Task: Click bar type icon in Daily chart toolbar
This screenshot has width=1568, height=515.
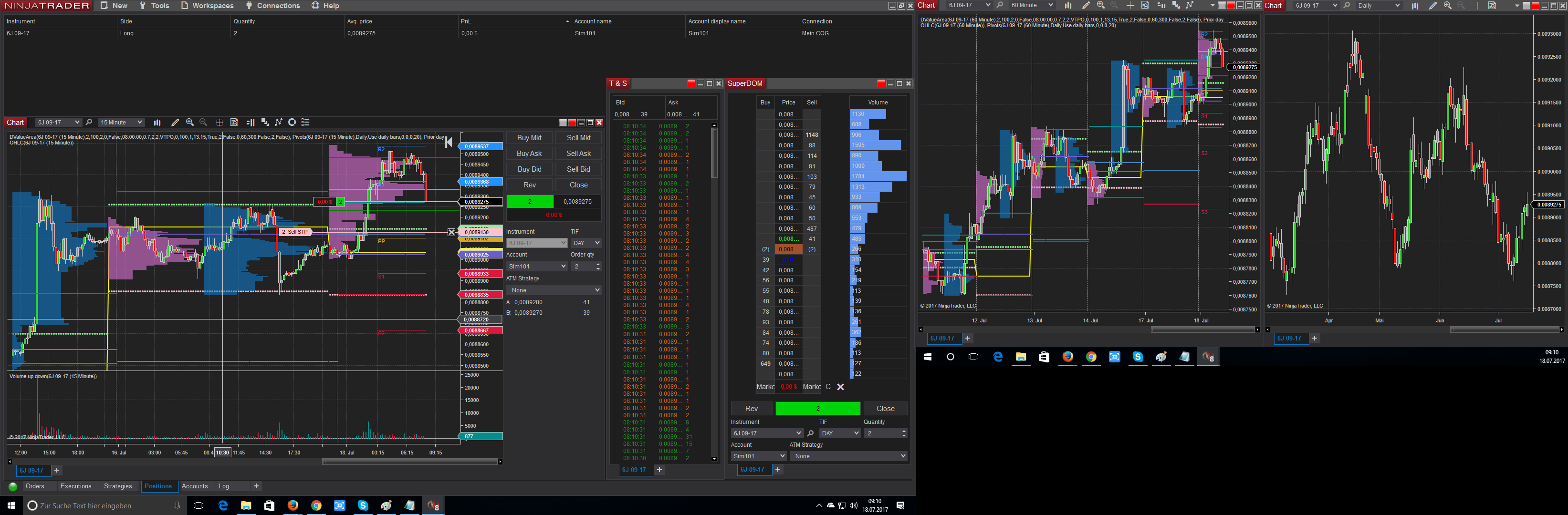Action: [1415, 5]
